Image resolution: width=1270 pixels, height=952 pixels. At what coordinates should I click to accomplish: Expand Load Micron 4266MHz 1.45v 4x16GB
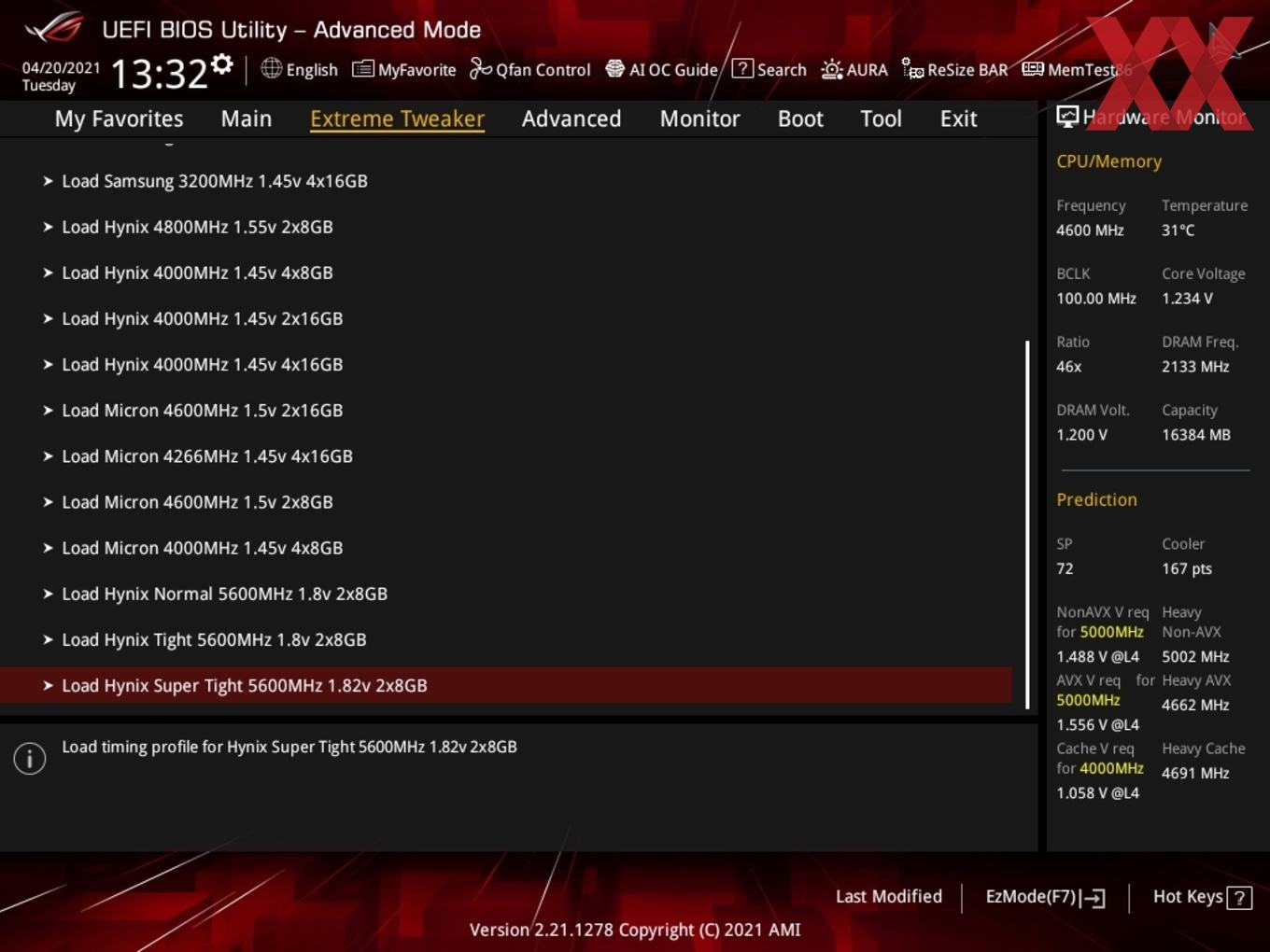[x=505, y=455]
